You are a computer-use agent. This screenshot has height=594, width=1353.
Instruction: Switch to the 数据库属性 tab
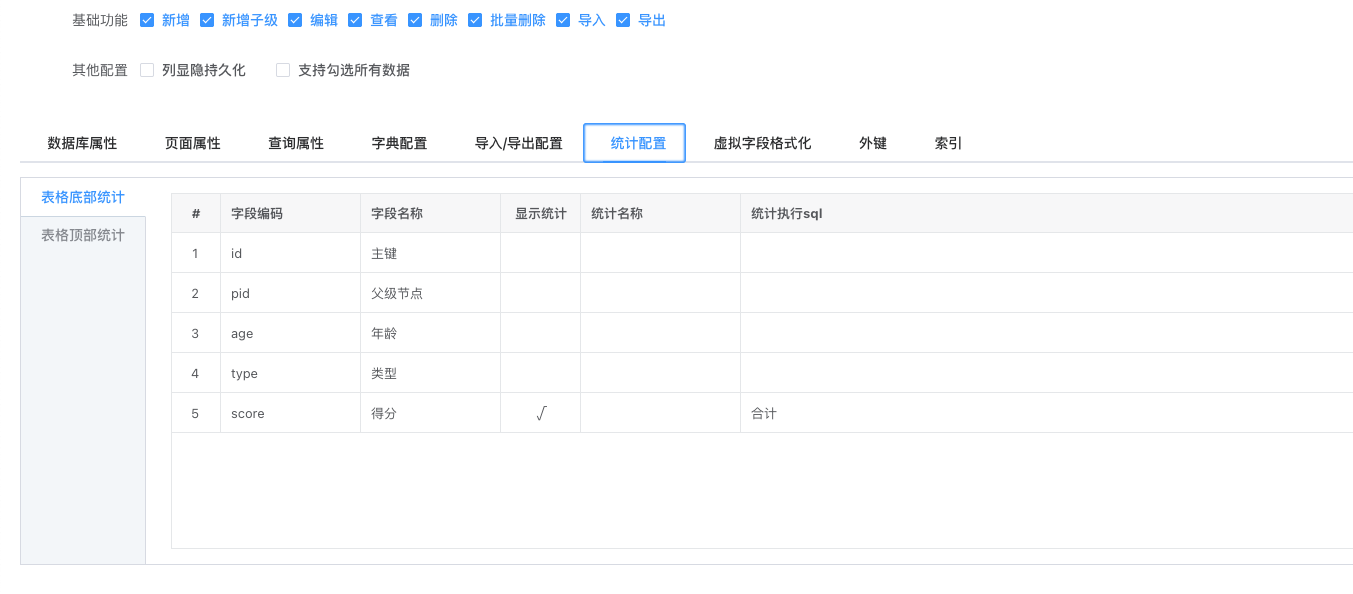pos(82,143)
